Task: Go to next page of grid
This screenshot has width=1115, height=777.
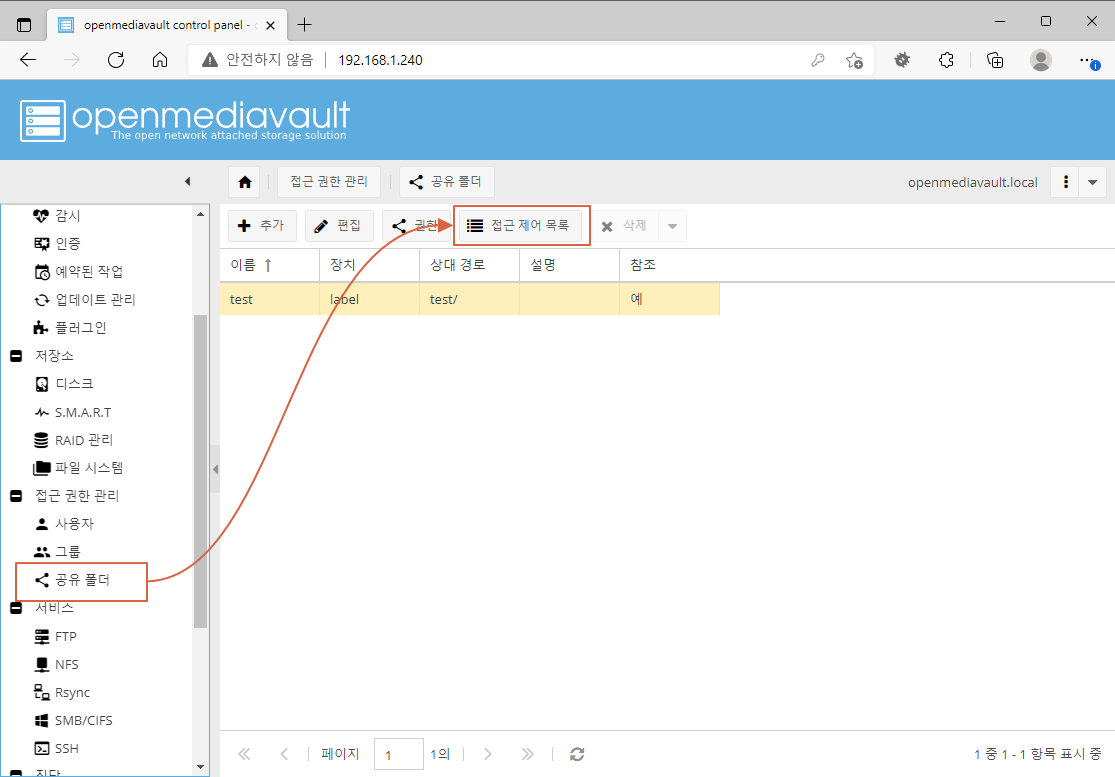Action: (x=488, y=754)
